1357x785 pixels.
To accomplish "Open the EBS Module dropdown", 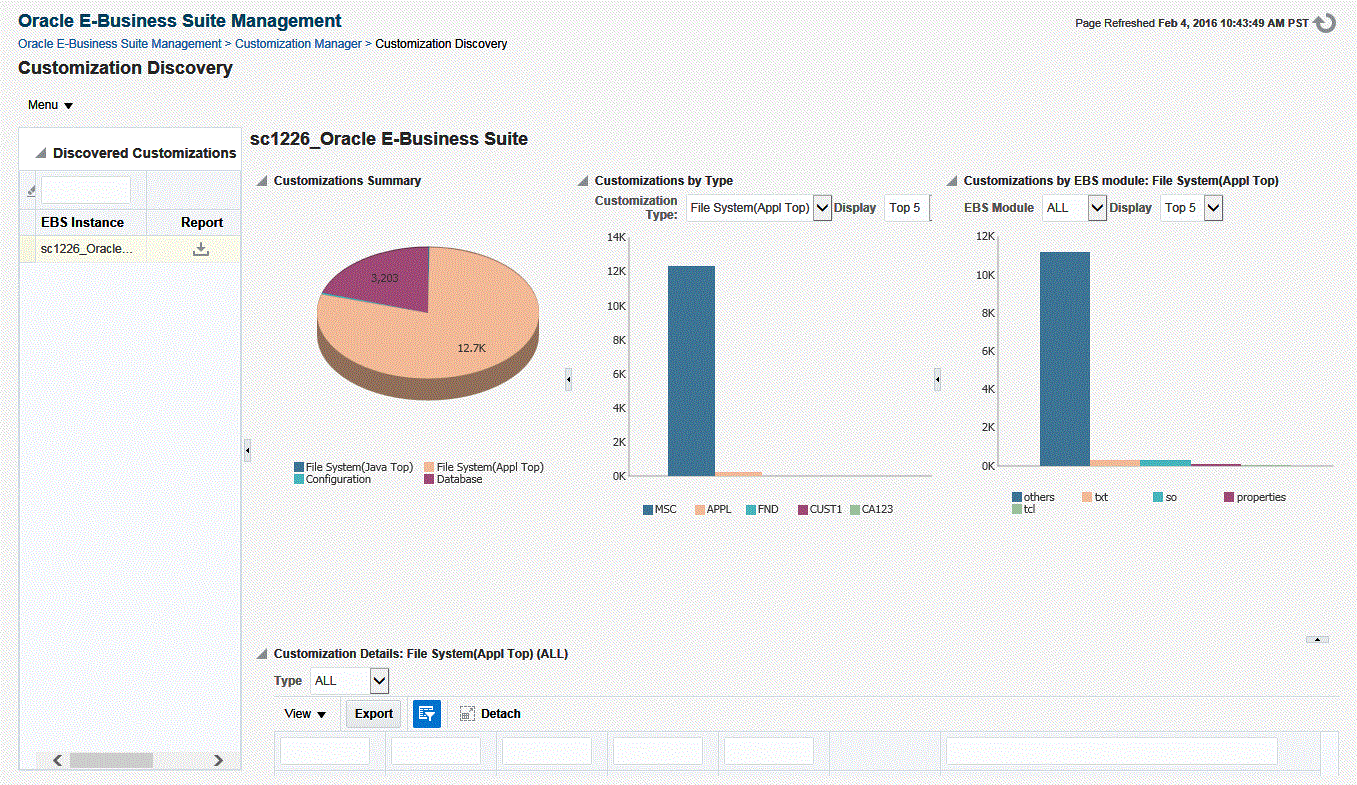I will point(1097,208).
